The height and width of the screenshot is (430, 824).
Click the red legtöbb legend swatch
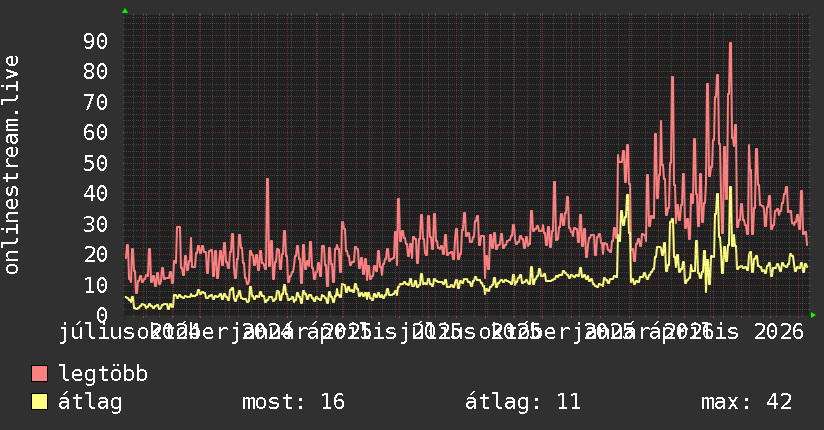(x=39, y=373)
